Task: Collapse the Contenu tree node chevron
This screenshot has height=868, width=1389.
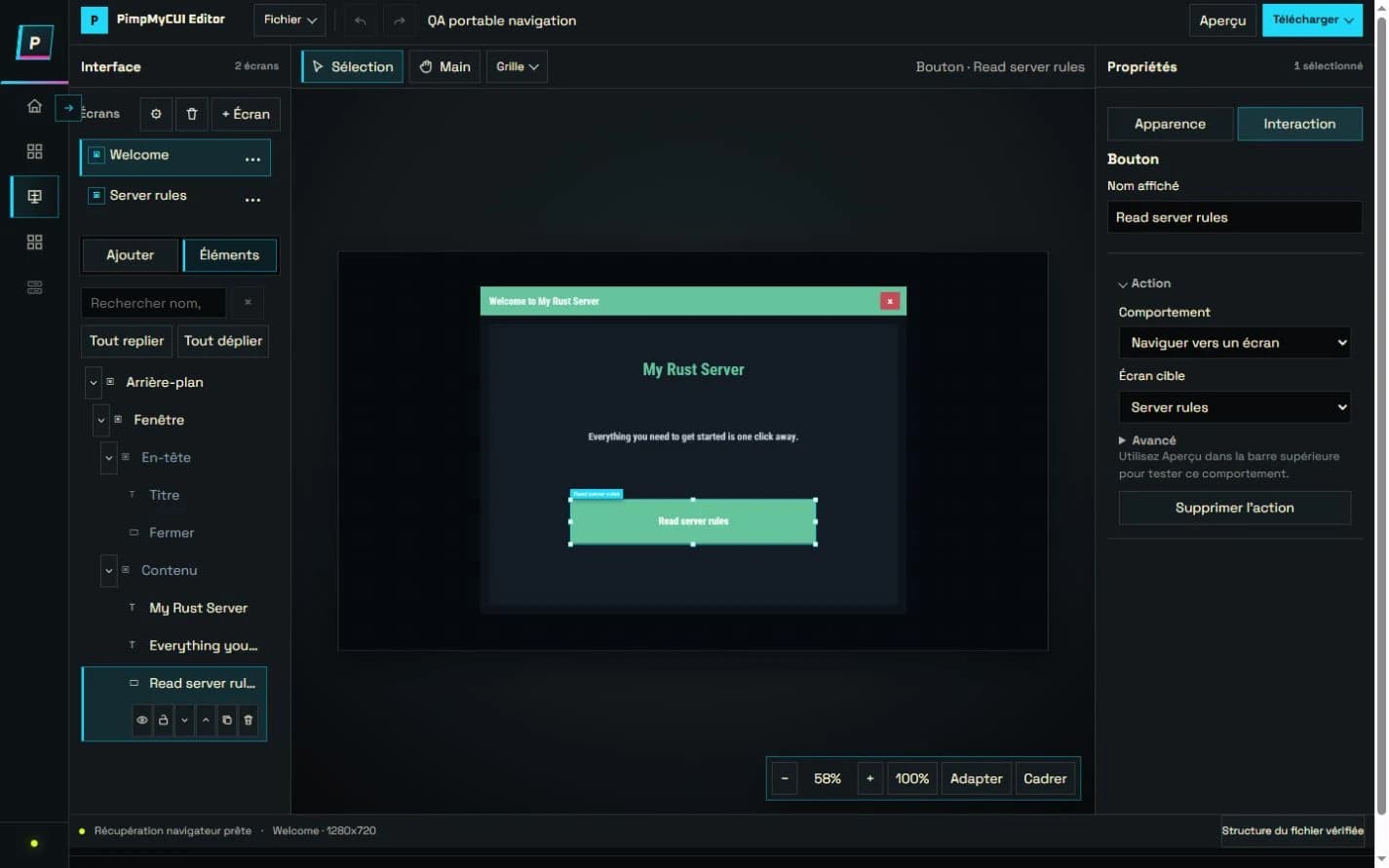Action: (109, 571)
